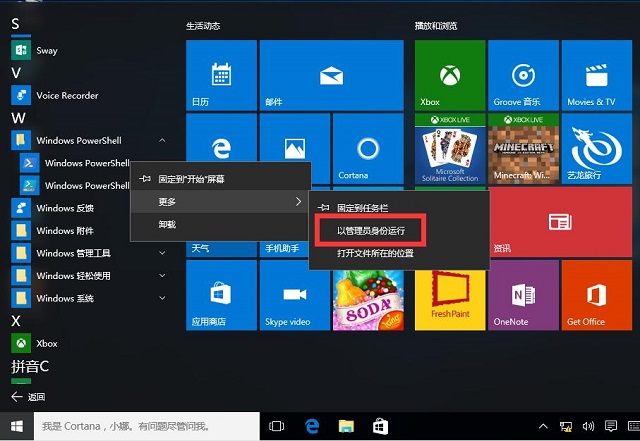Jump via the letter X header

pyautogui.click(x=16, y=321)
